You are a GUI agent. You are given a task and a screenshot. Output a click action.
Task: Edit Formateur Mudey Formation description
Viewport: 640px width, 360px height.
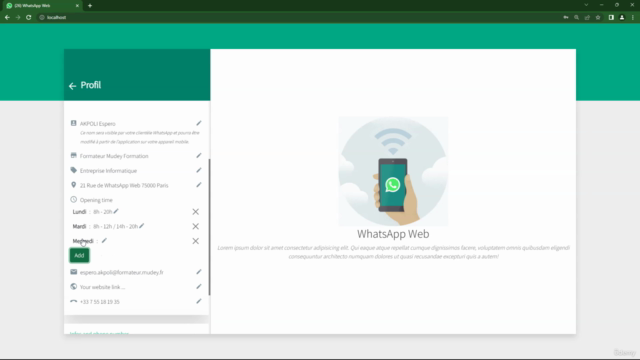199,156
